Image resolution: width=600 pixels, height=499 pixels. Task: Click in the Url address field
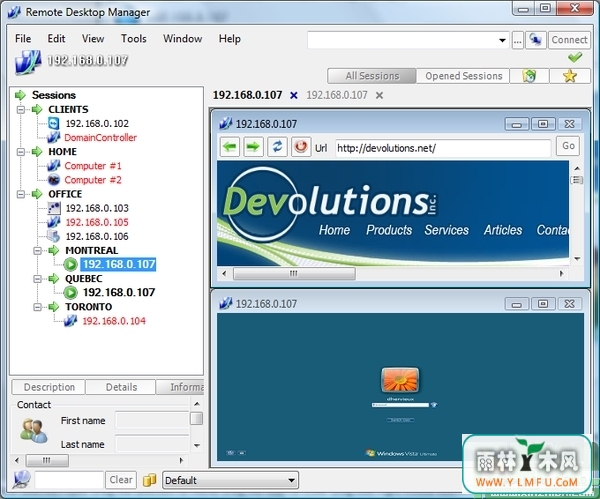(x=443, y=148)
